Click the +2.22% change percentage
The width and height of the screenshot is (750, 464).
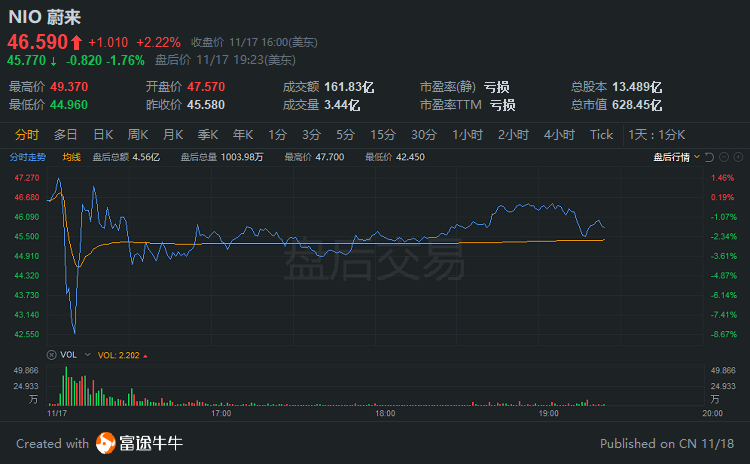click(158, 43)
